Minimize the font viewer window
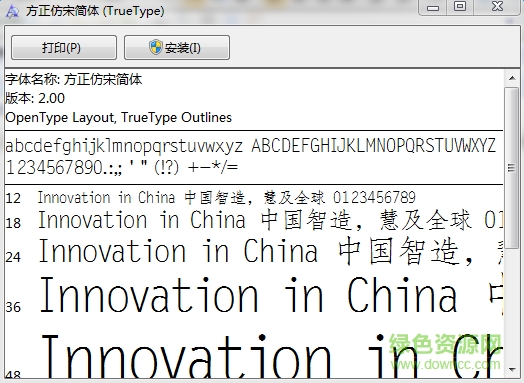 pos(433,7)
